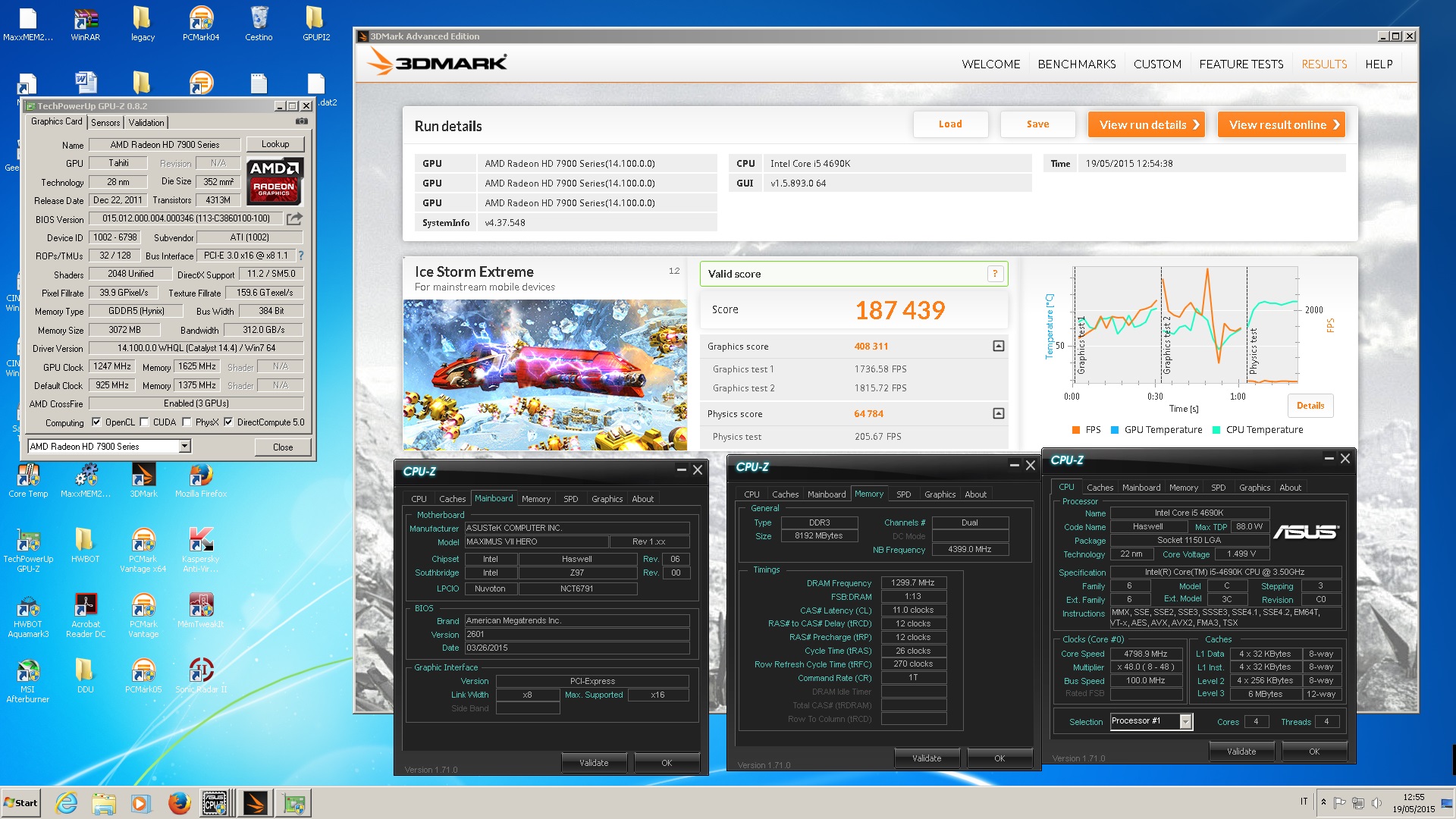The height and width of the screenshot is (819, 1456).
Task: Click the blue GPU Temperature legend swatch
Action: [x=1115, y=430]
